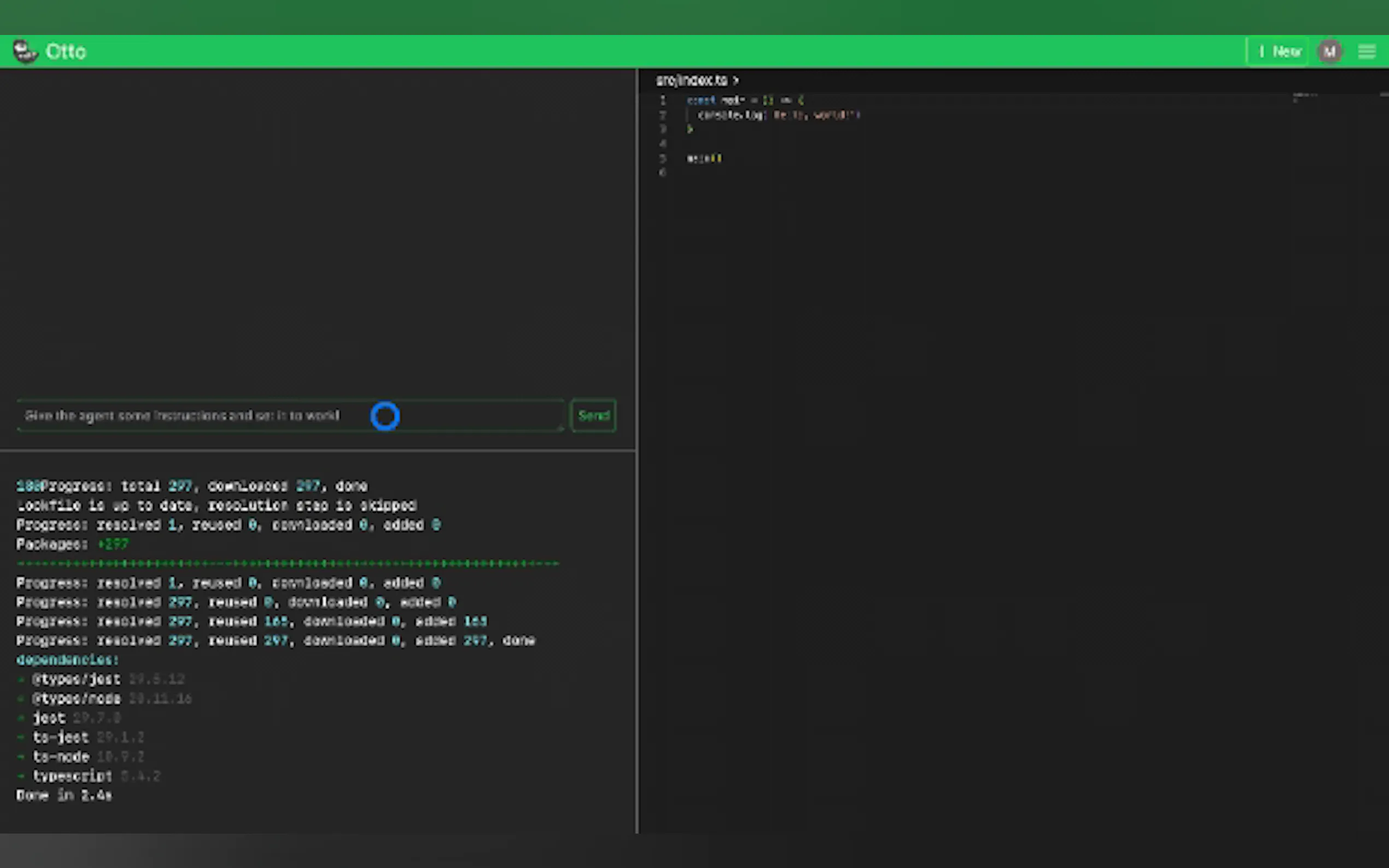Place cursor on the main() call line
Screen dimensions: 1389x868
coord(704,158)
